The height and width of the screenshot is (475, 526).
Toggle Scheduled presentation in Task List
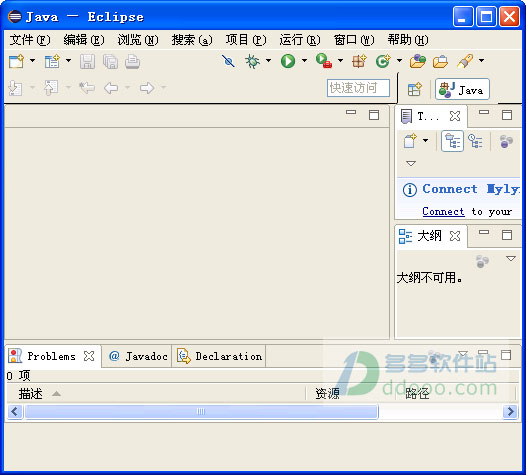(x=475, y=141)
